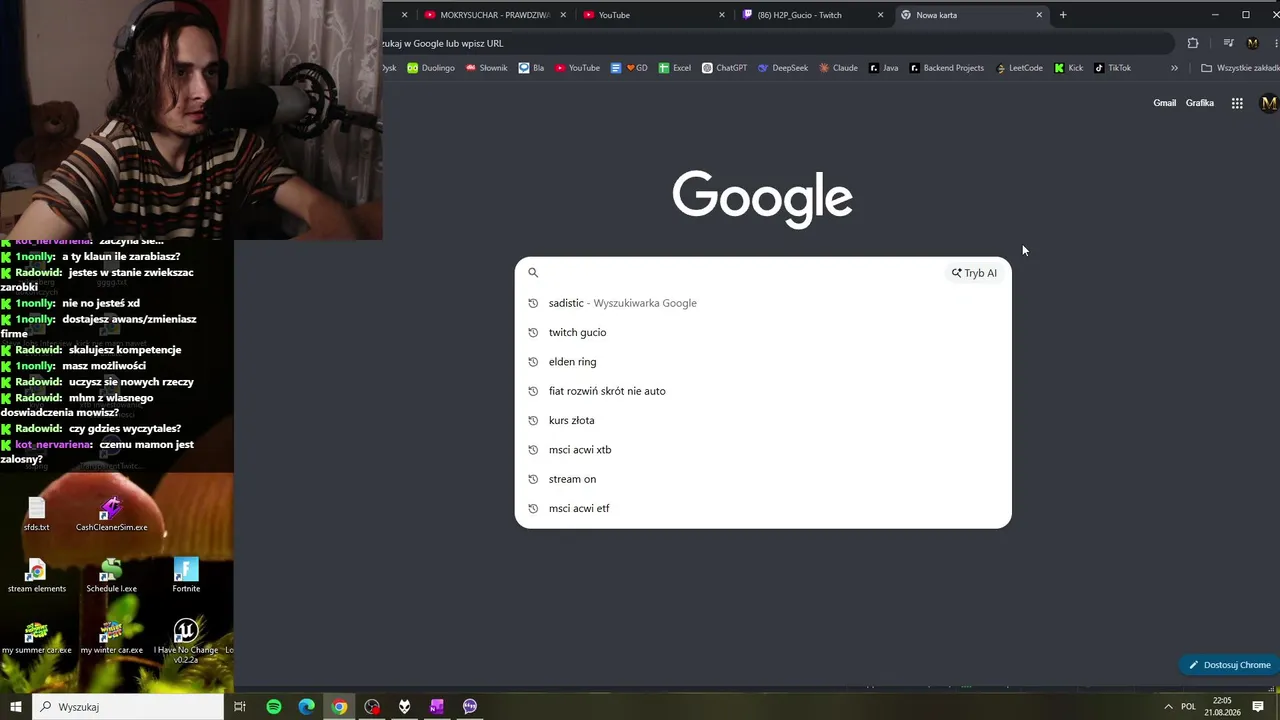Open the Grafika images link
Viewport: 1280px width, 720px height.
coord(1200,103)
